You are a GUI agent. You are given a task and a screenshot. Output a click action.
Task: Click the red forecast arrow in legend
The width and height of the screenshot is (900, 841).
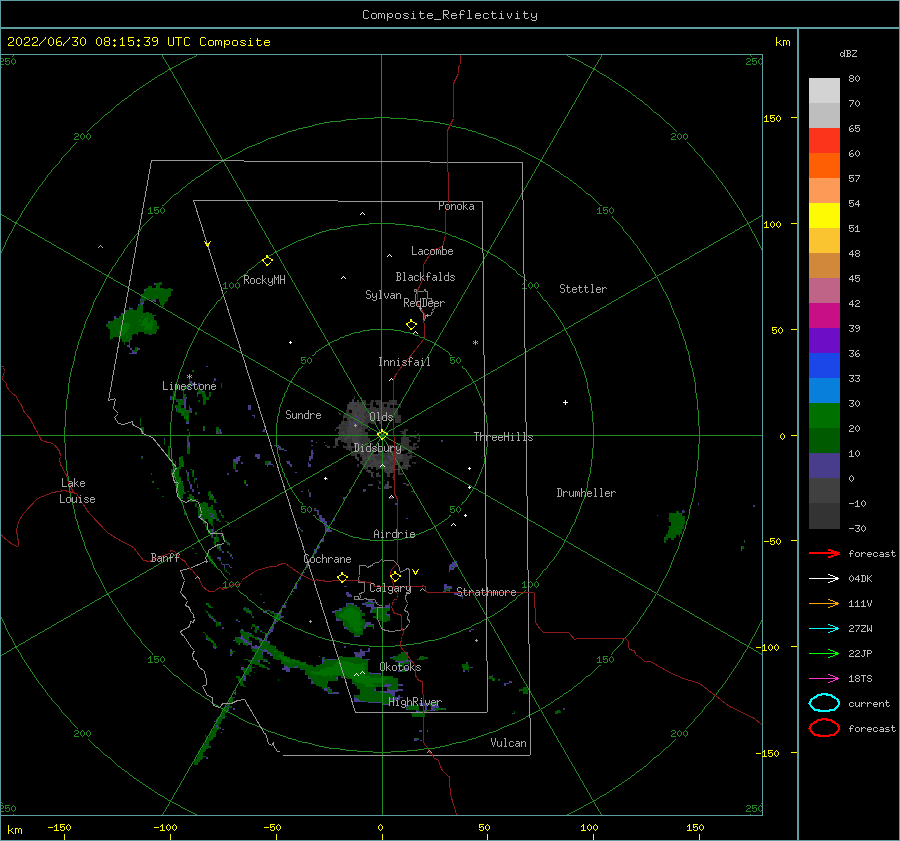click(824, 553)
